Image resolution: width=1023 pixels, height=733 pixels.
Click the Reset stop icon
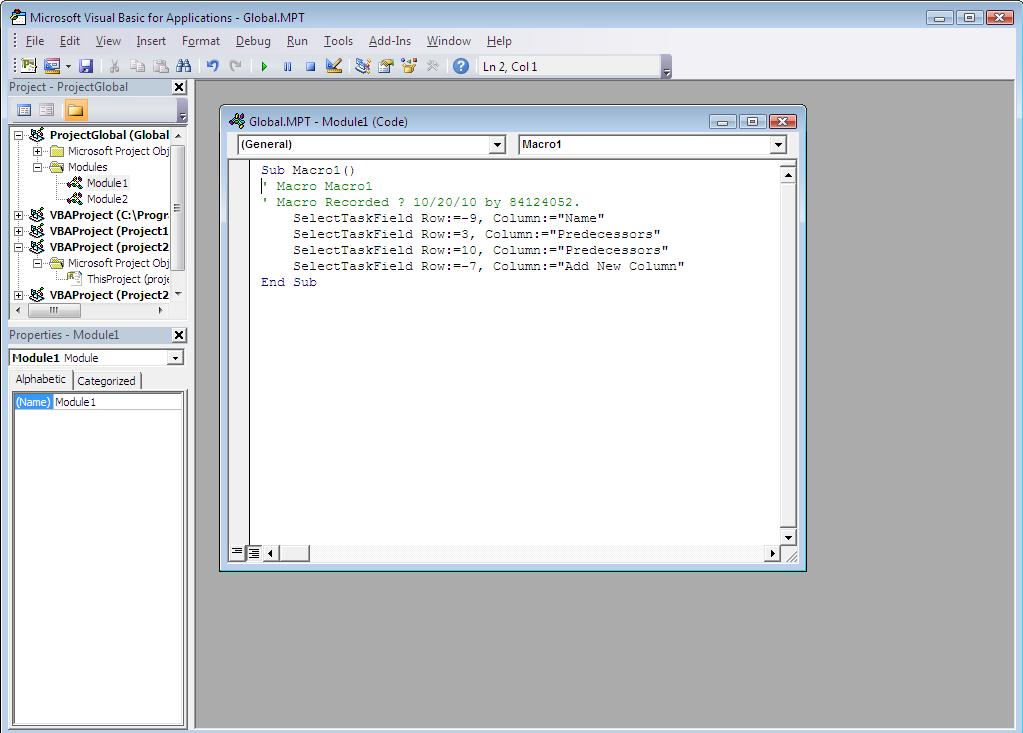311,66
